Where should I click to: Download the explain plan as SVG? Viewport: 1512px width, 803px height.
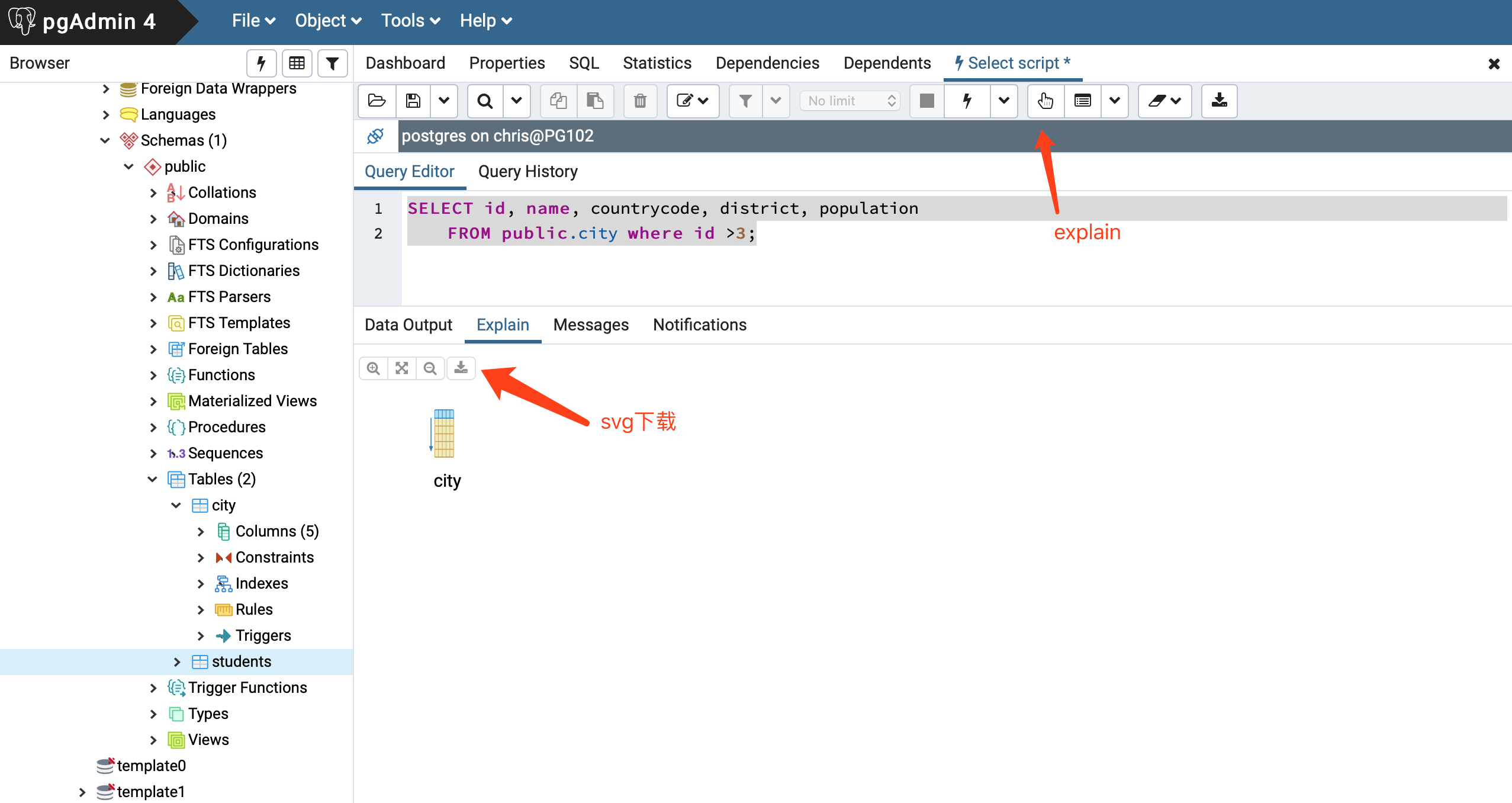pos(461,368)
